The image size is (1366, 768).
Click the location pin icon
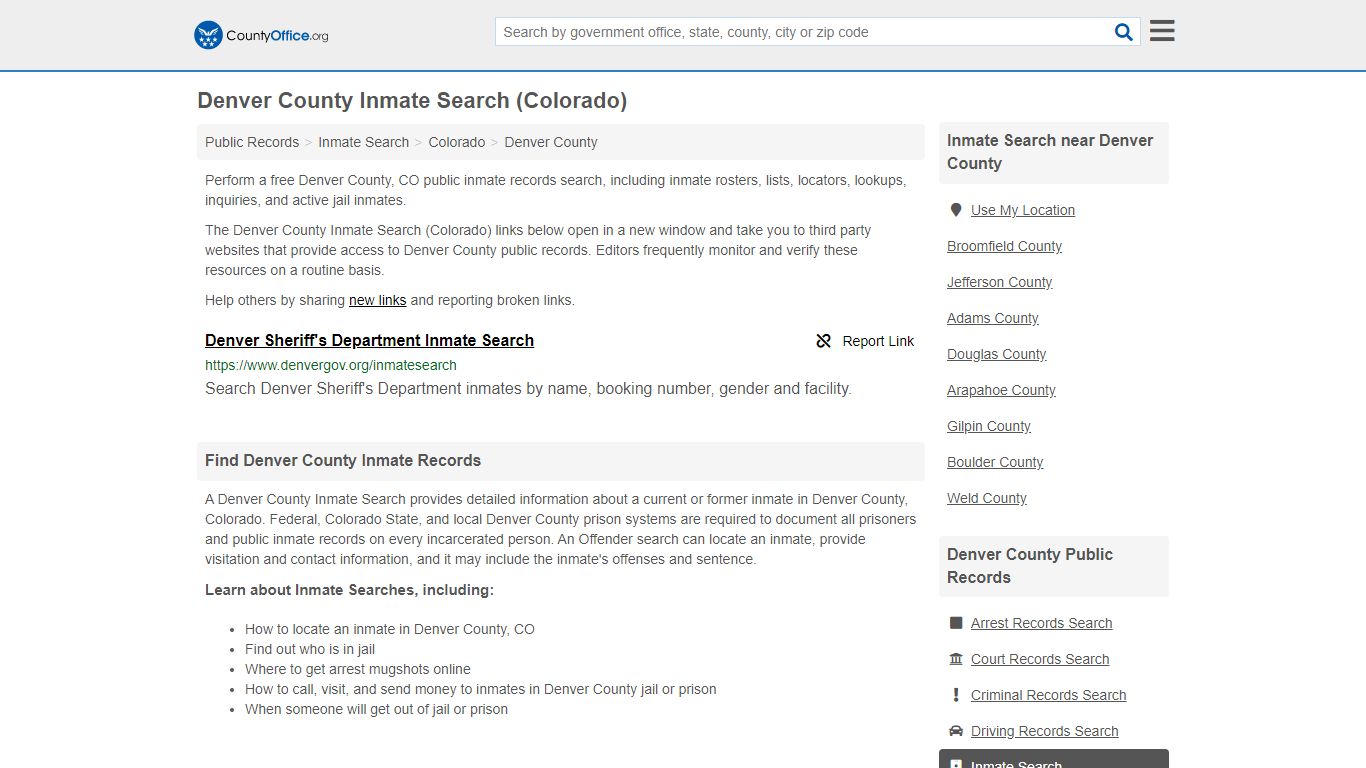click(956, 210)
